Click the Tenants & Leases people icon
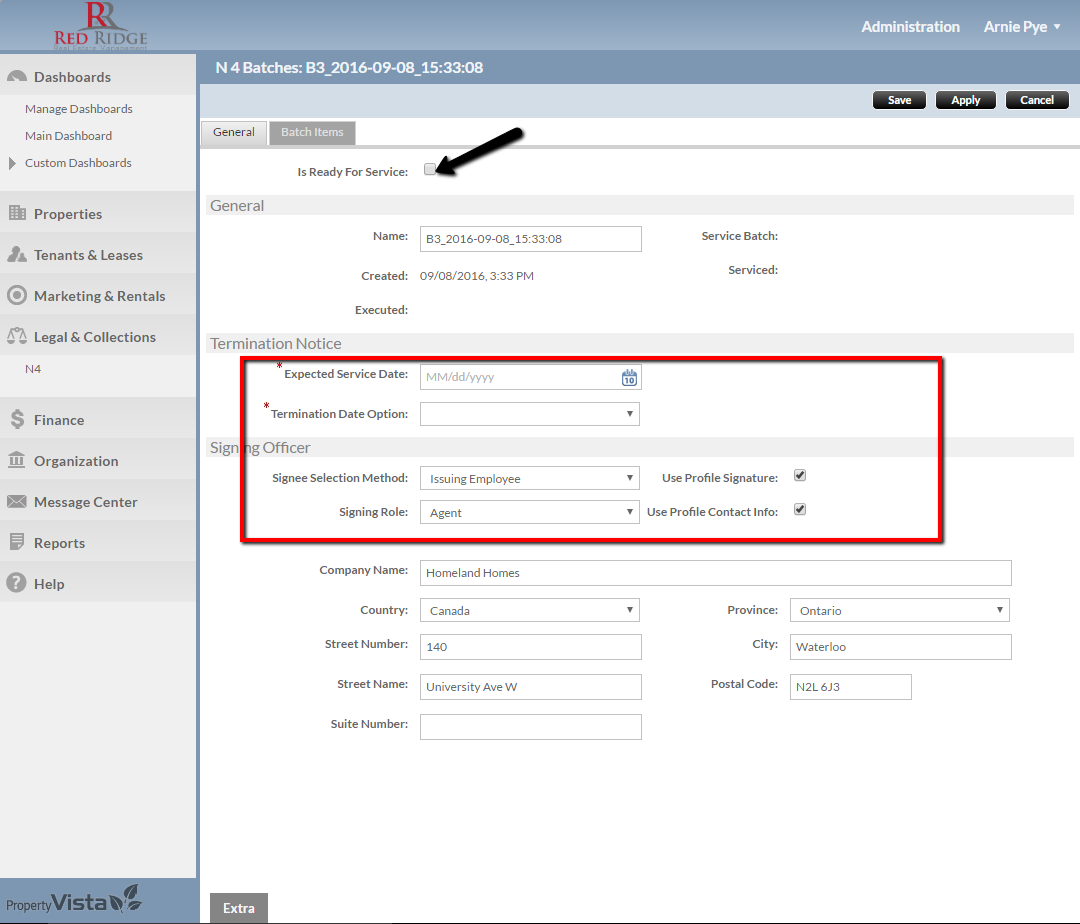This screenshot has width=1080, height=924. [x=16, y=255]
